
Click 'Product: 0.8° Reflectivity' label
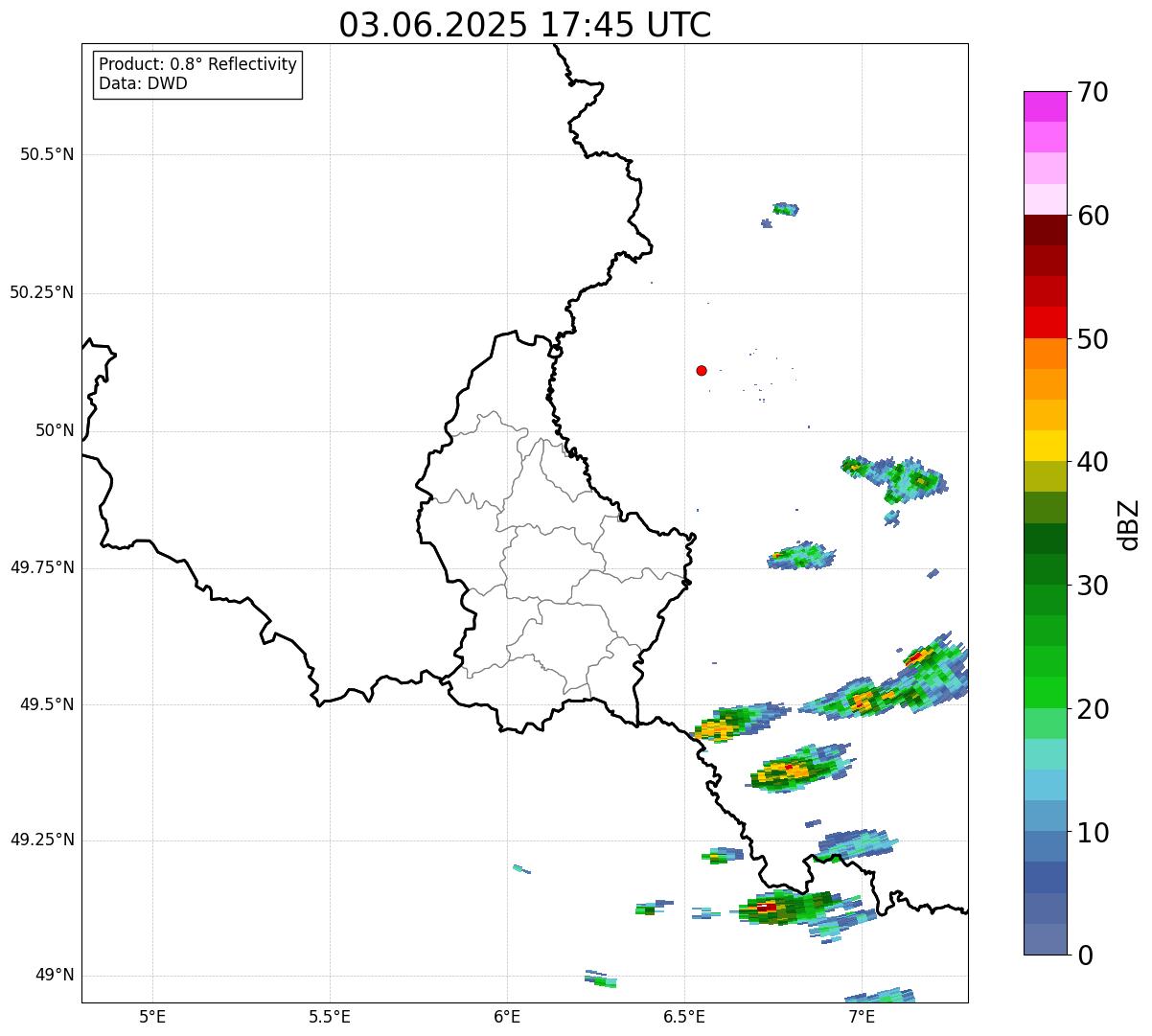click(x=198, y=64)
